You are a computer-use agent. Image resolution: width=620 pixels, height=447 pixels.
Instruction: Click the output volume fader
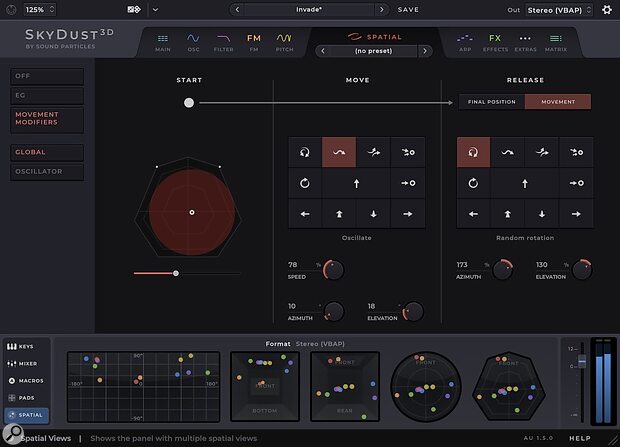(x=582, y=361)
